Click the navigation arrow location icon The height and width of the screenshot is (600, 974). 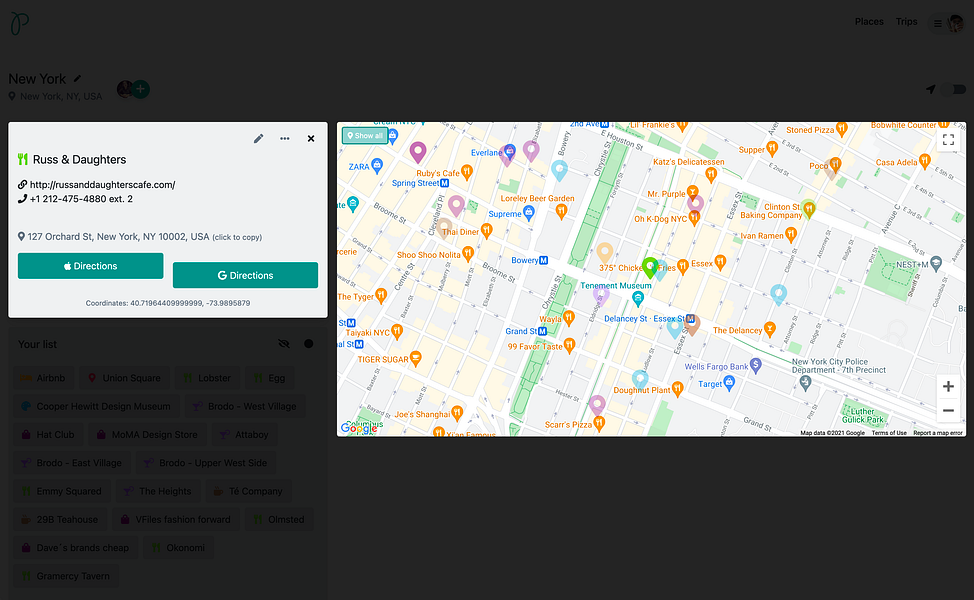(x=931, y=89)
